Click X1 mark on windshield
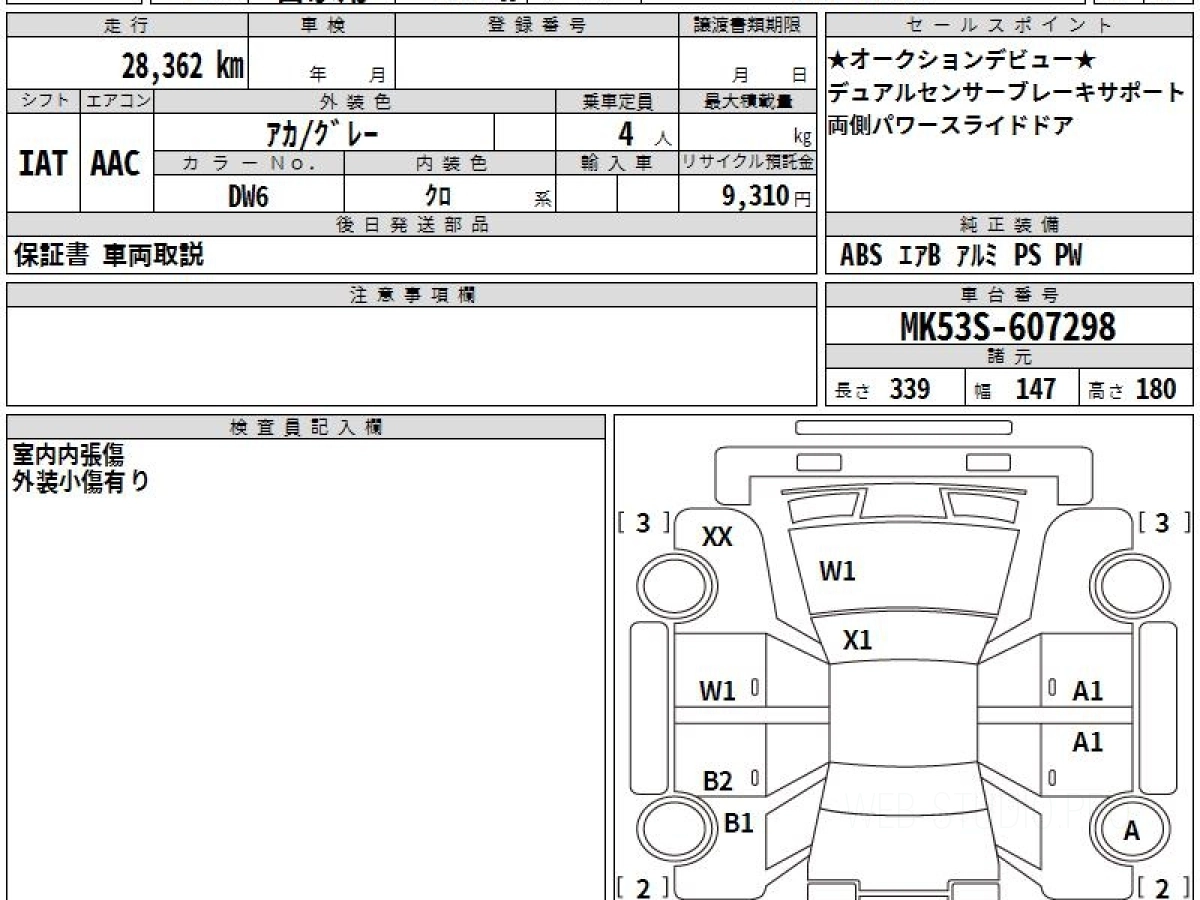This screenshot has width=1200, height=900. tap(857, 641)
